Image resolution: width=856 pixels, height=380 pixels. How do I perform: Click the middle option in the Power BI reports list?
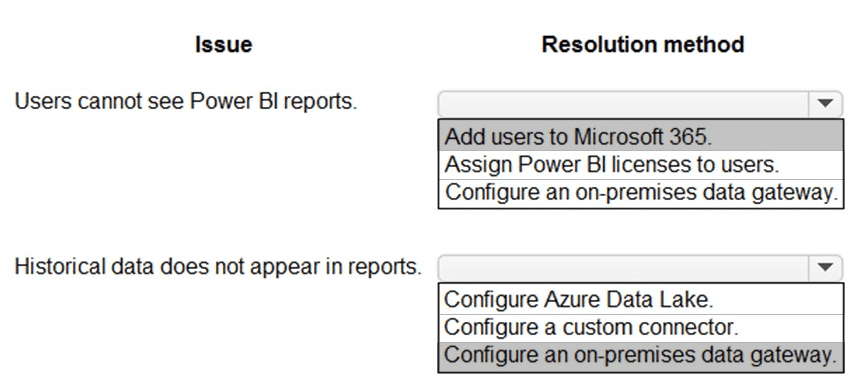tap(640, 164)
